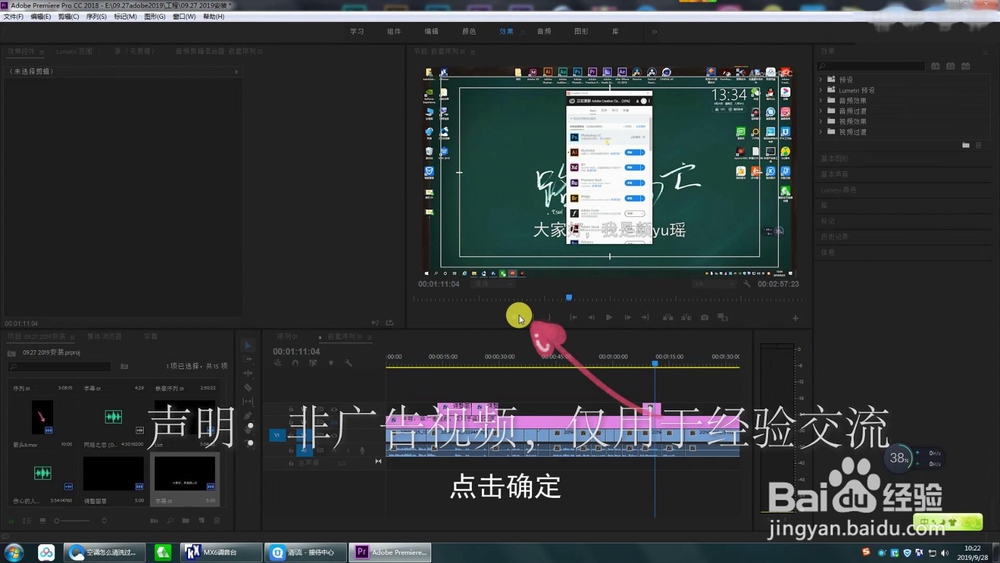Image resolution: width=1000 pixels, height=563 pixels.
Task: Click the program monitor playhead marker
Action: click(569, 297)
